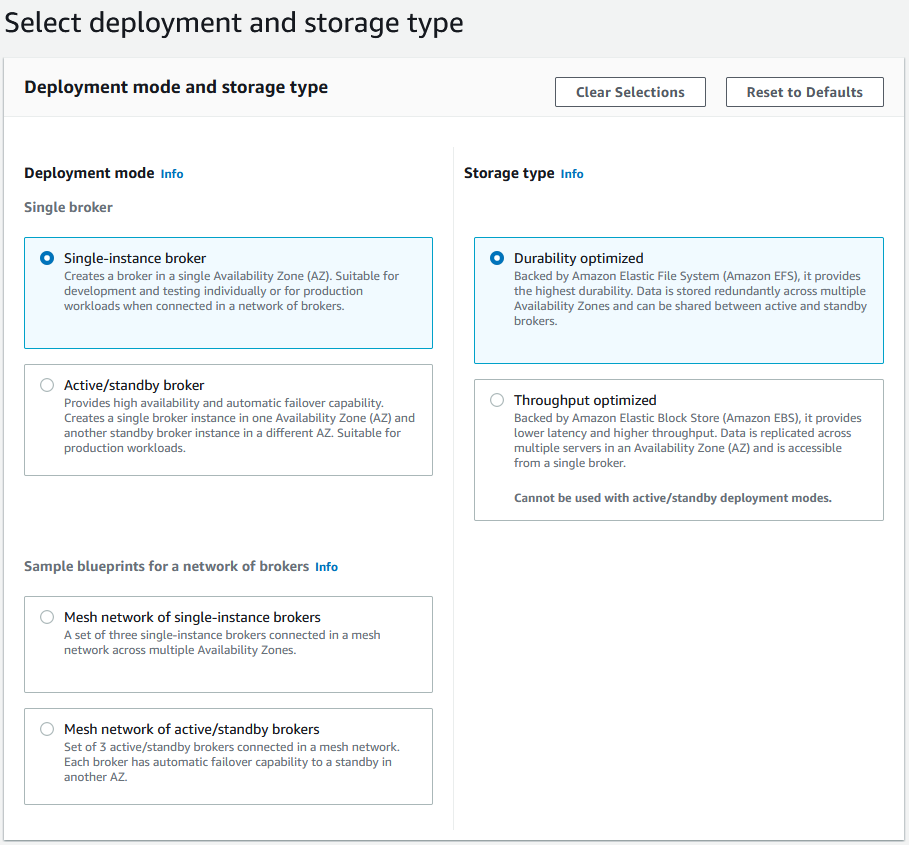
Task: Click the 'Select deployment and storage type' page title
Action: (x=234, y=23)
